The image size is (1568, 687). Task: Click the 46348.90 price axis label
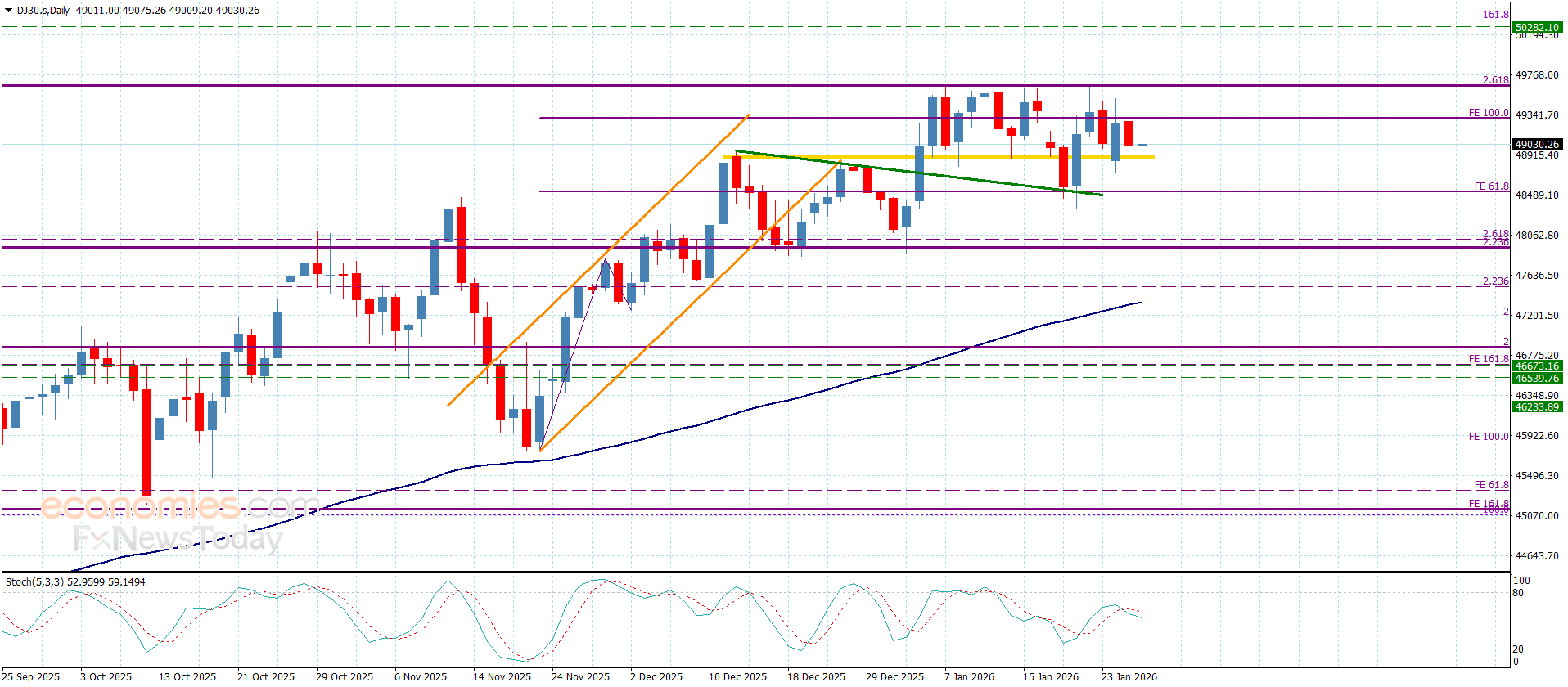[x=1537, y=396]
